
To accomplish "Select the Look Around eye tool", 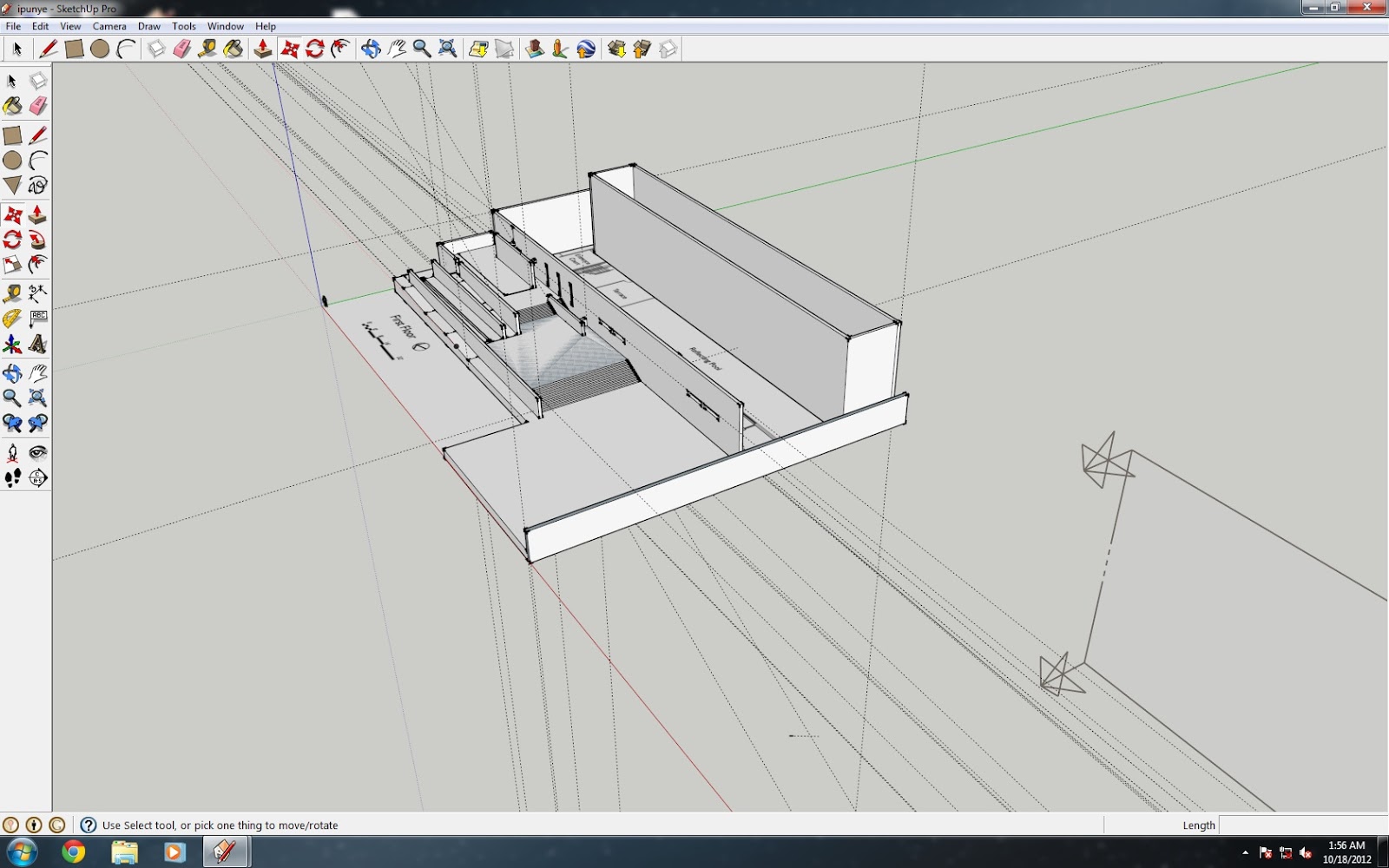I will (x=37, y=452).
